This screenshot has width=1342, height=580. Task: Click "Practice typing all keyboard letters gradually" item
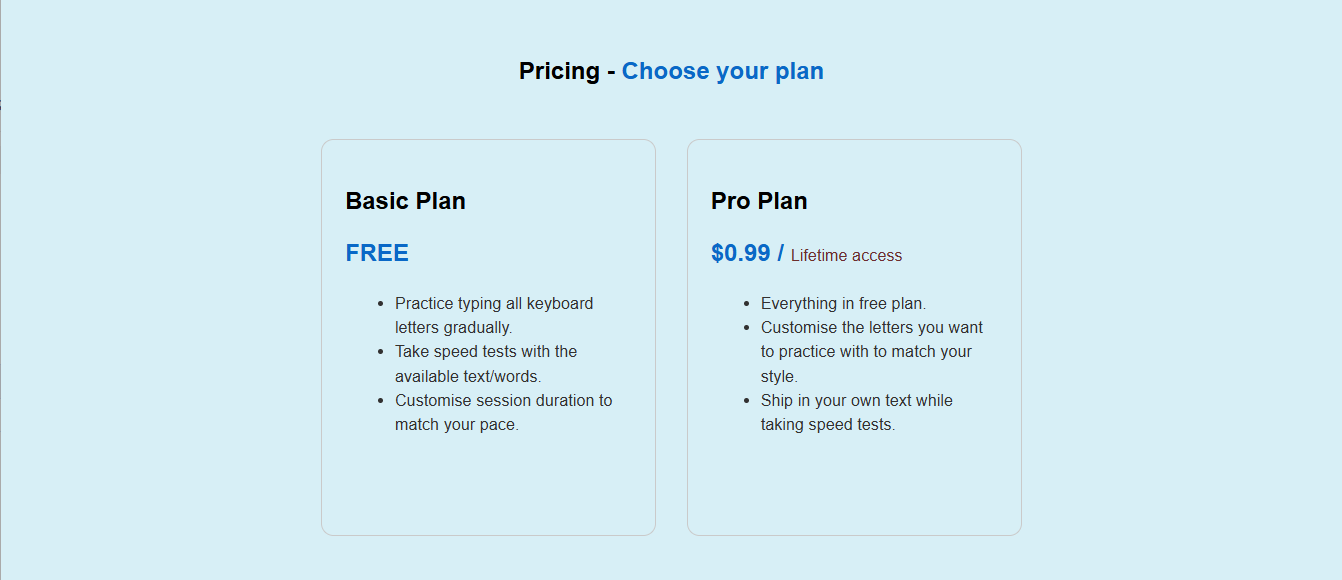[493, 315]
